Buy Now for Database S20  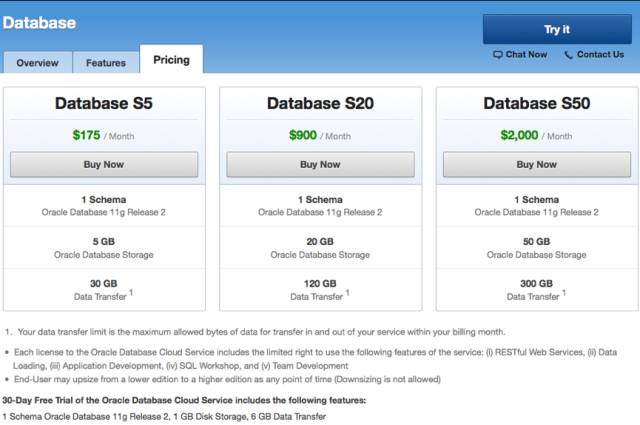320,165
